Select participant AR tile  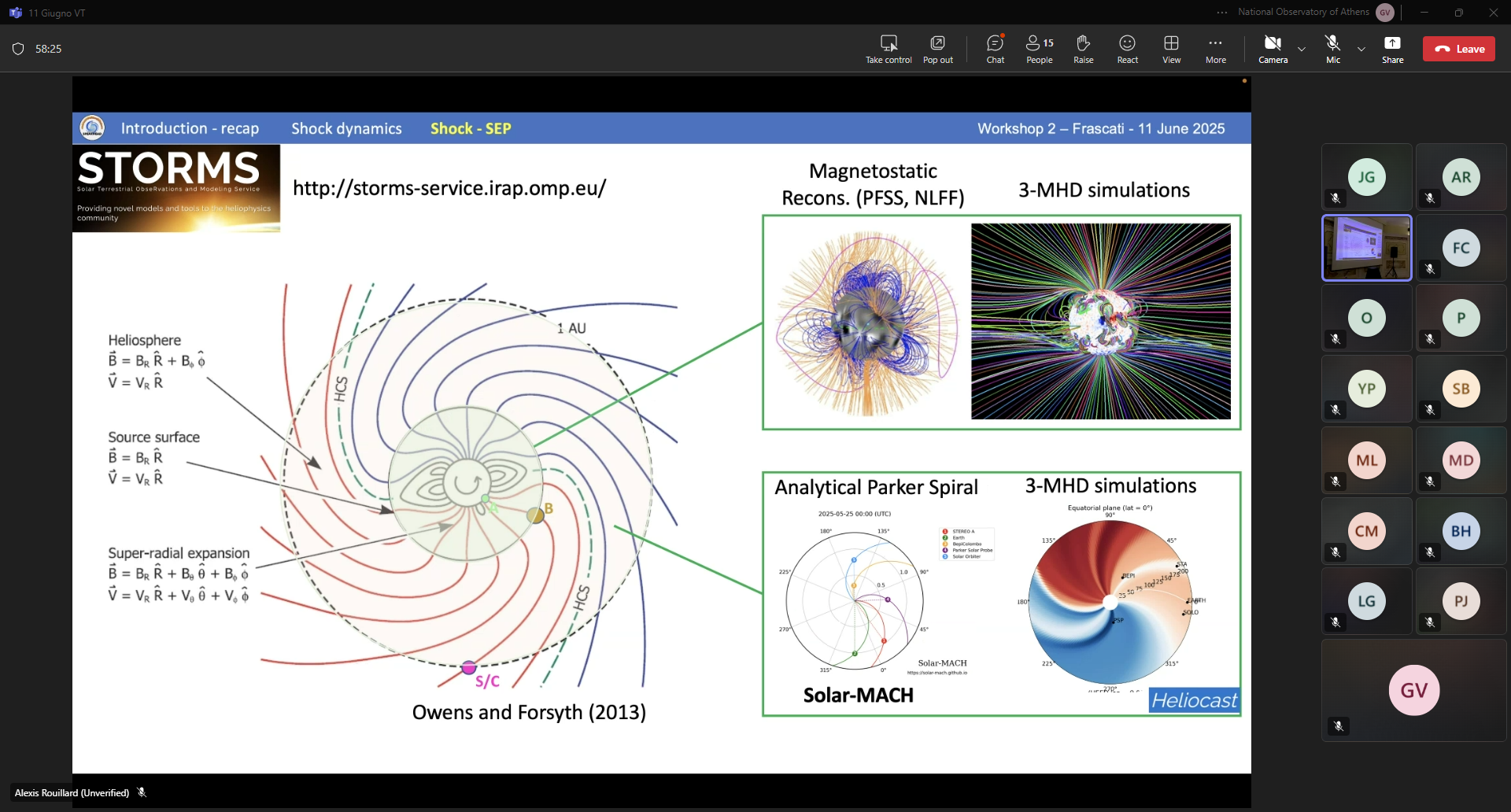click(1461, 177)
